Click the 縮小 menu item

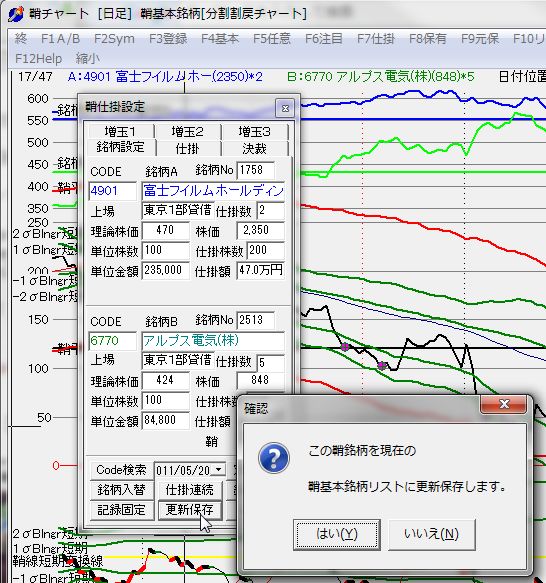point(88,58)
